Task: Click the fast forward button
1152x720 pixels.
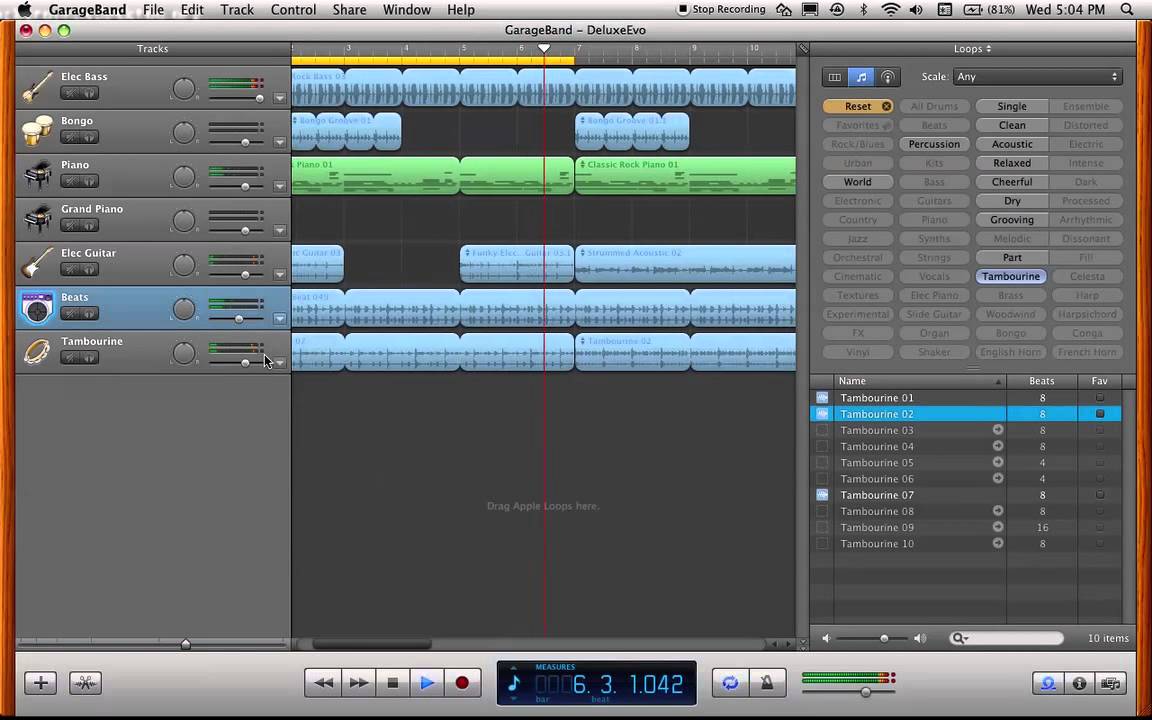Action: coord(359,683)
